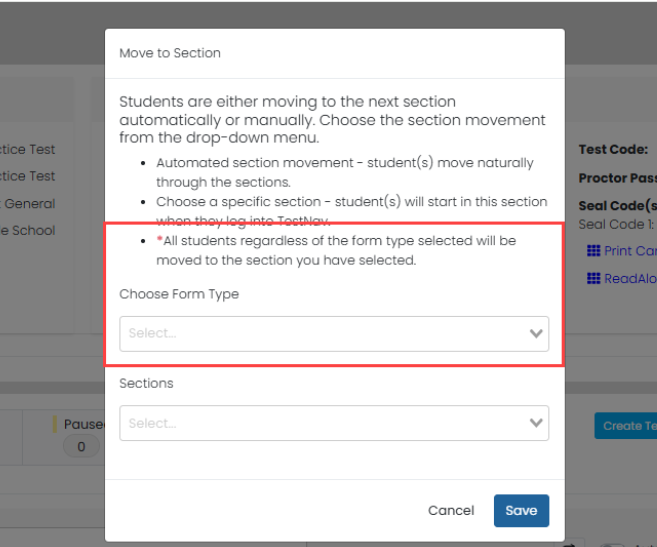
Task: Click the Paused status label
Action: coord(84,424)
